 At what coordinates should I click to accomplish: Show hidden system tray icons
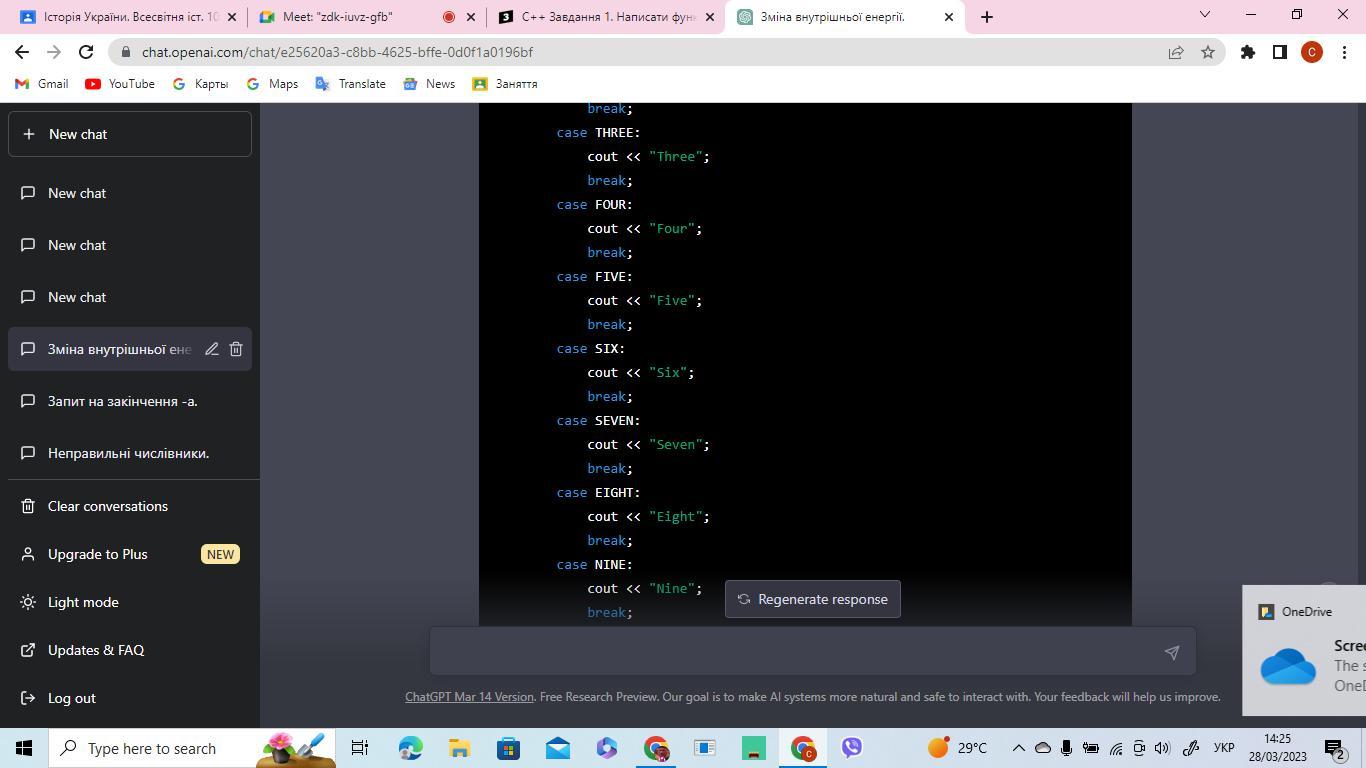[x=1018, y=748]
